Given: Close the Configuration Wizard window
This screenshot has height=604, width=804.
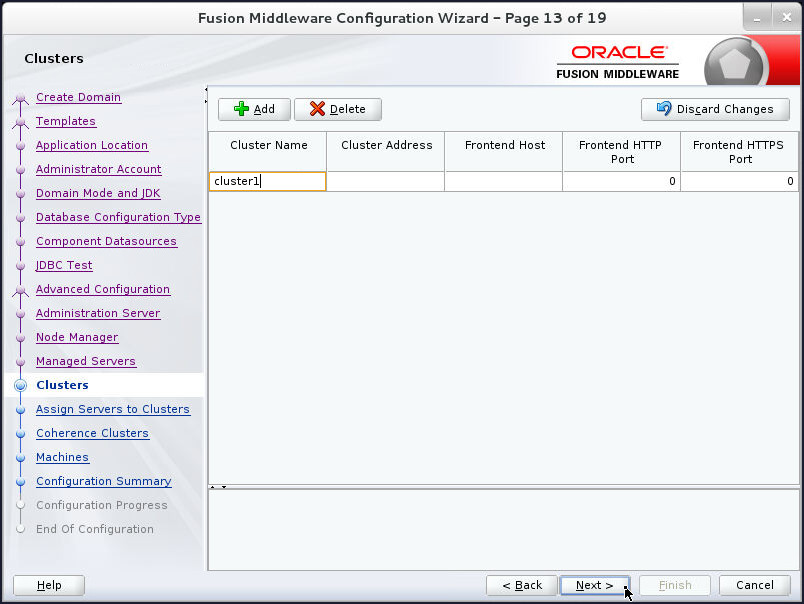Looking at the screenshot, I should point(786,18).
